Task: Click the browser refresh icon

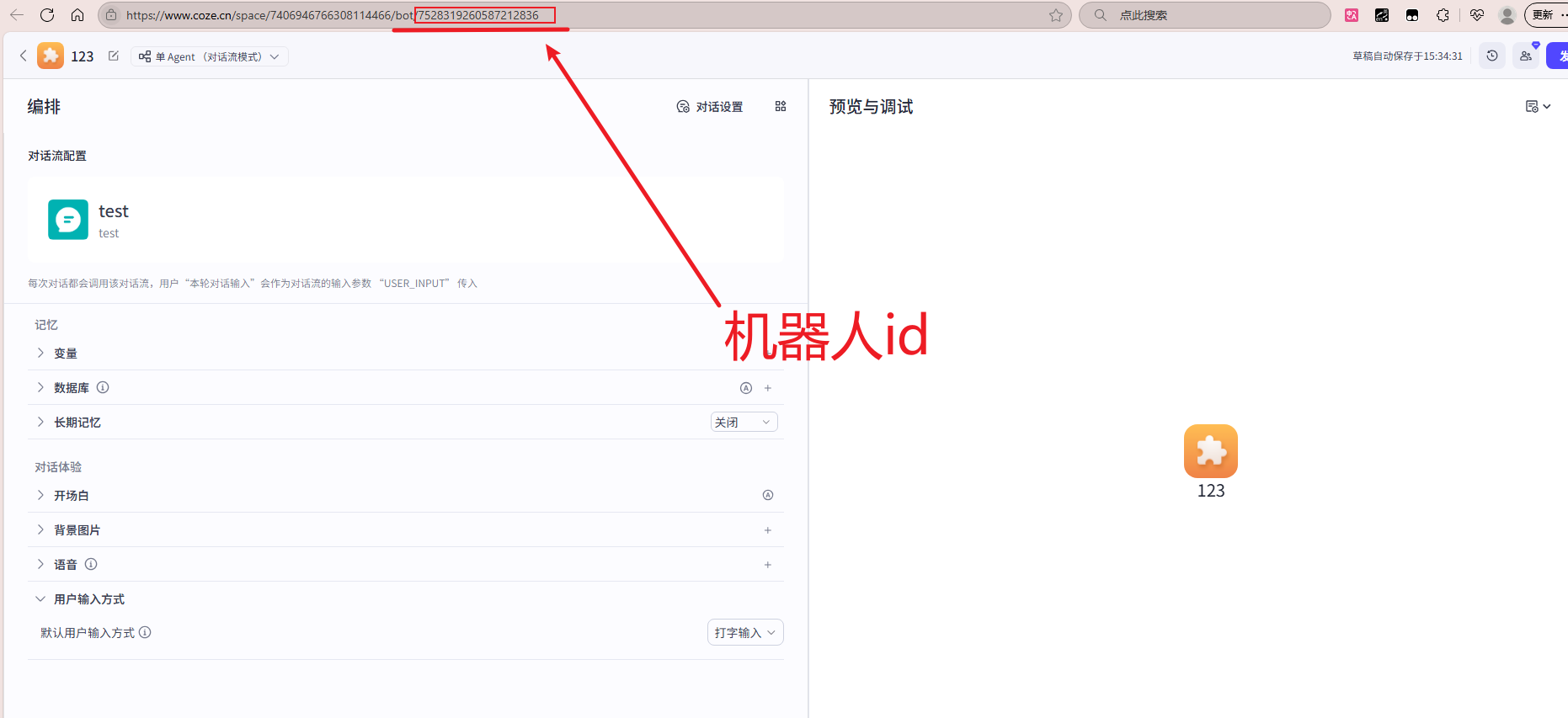Action: click(x=47, y=15)
